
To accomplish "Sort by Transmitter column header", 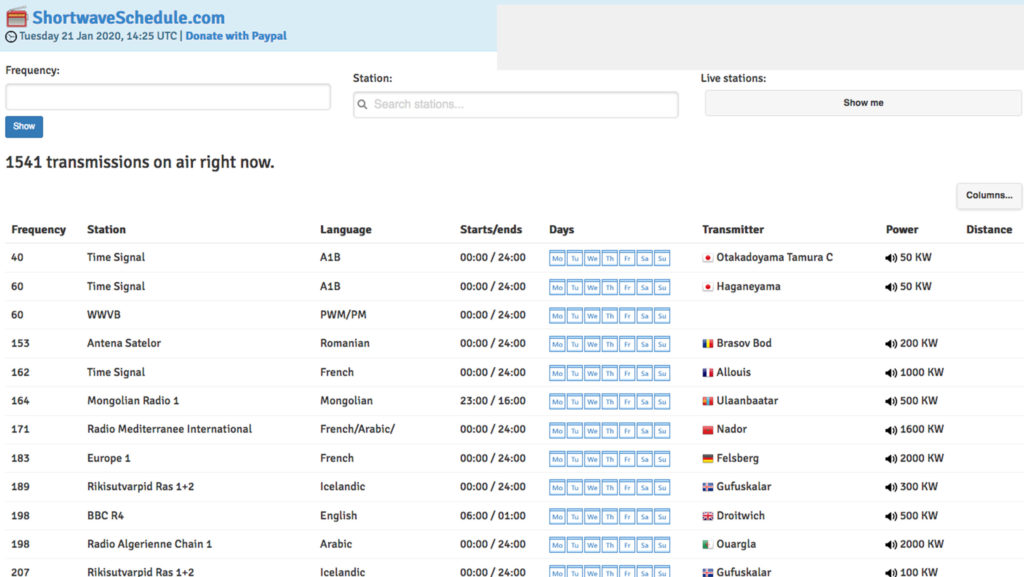I will [733, 230].
